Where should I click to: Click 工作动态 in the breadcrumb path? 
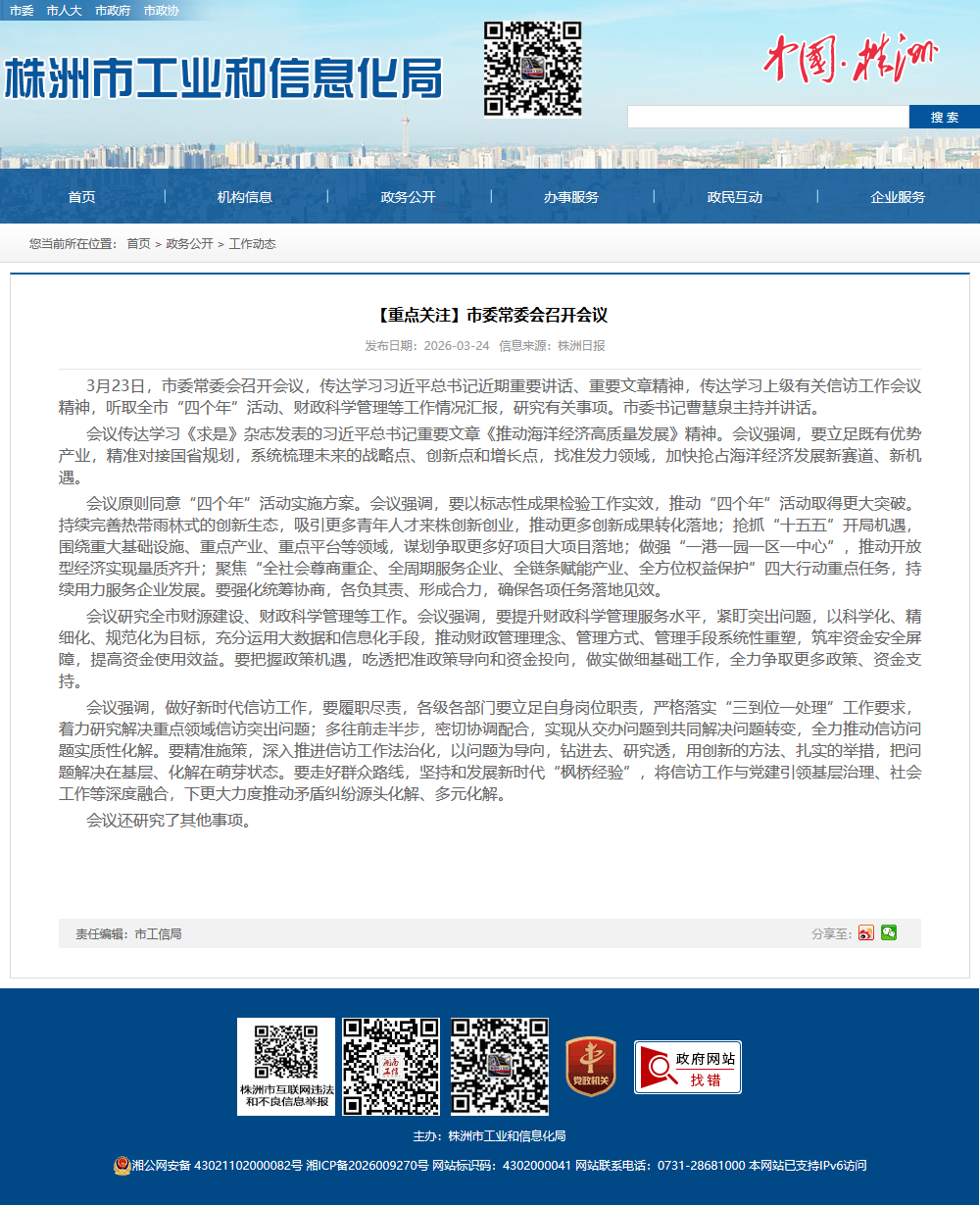click(x=252, y=244)
